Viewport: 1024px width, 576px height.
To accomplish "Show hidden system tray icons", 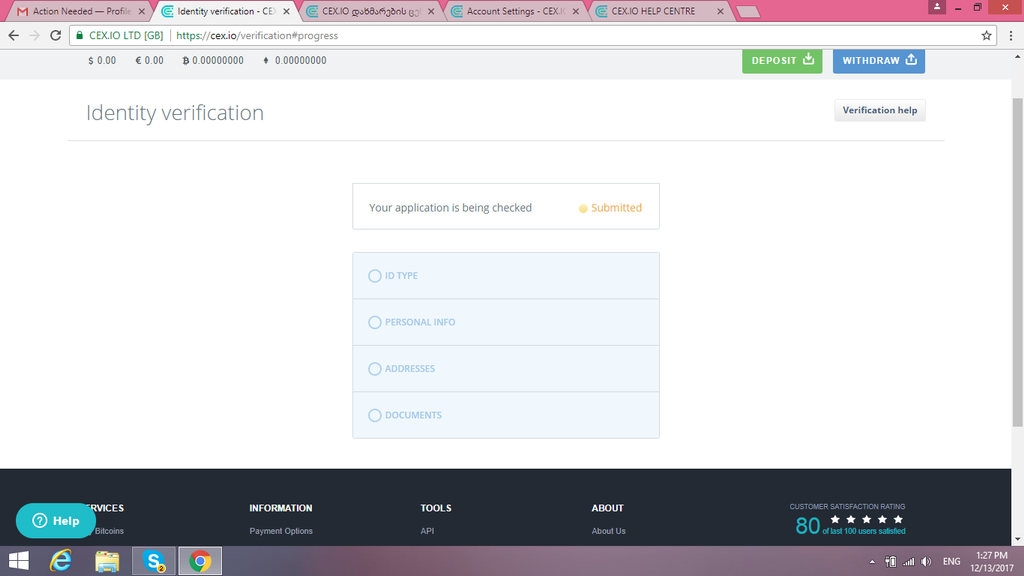I will point(872,562).
